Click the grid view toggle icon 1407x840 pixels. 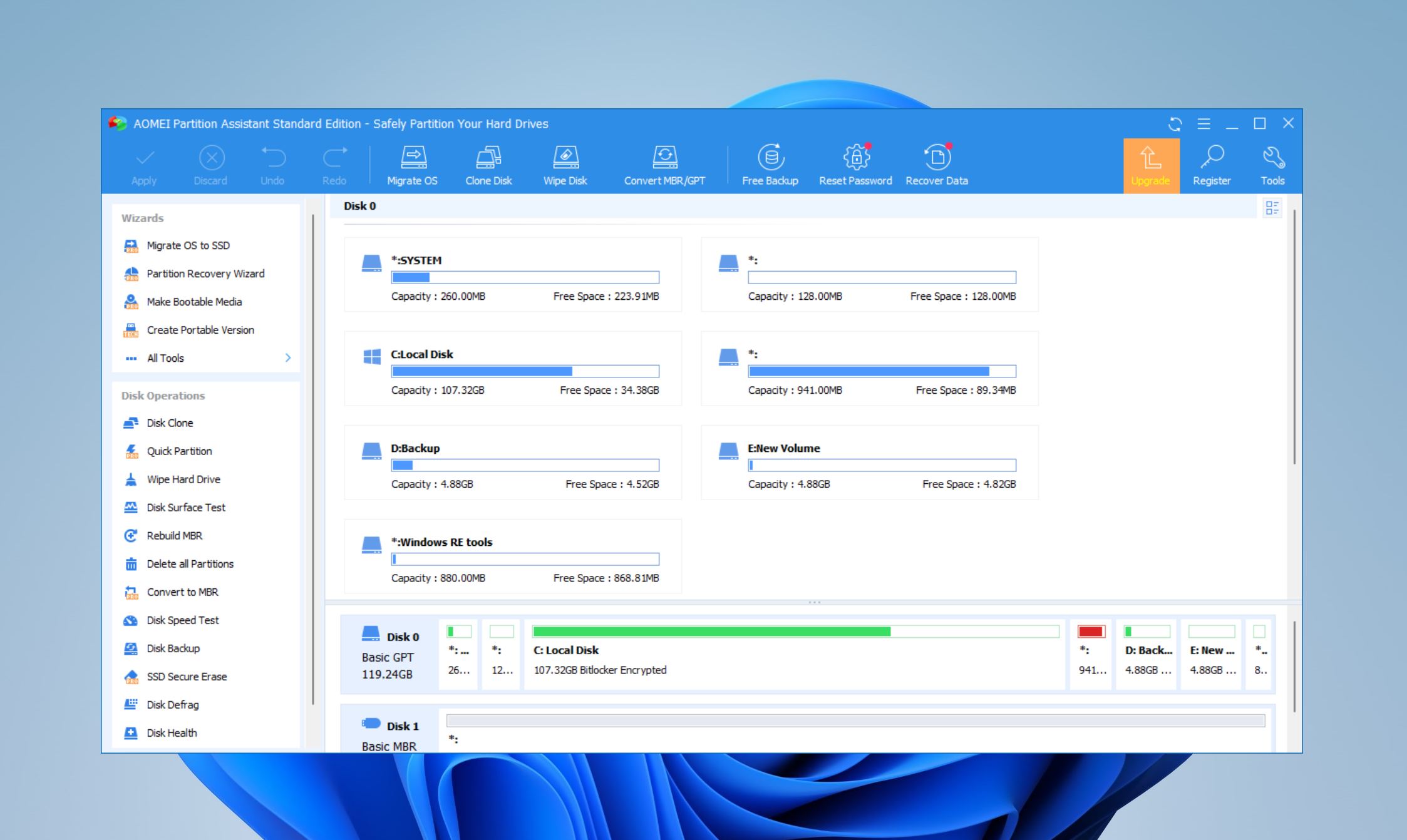tap(1272, 207)
